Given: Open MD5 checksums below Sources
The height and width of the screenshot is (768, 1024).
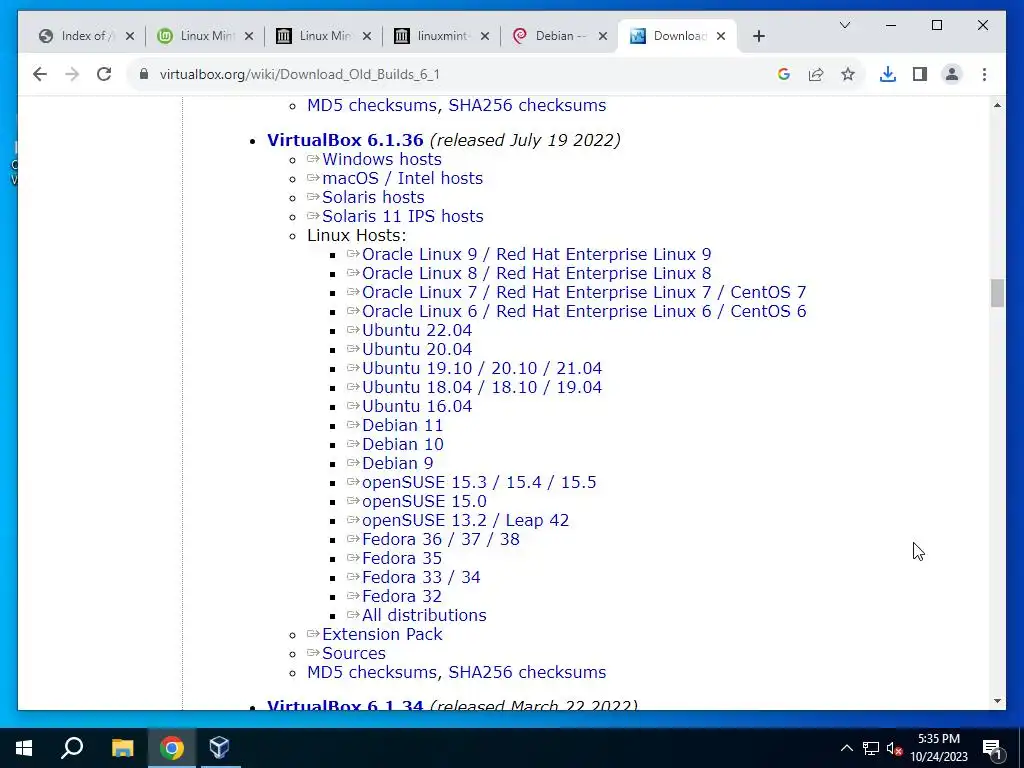Looking at the screenshot, I should coord(372,672).
